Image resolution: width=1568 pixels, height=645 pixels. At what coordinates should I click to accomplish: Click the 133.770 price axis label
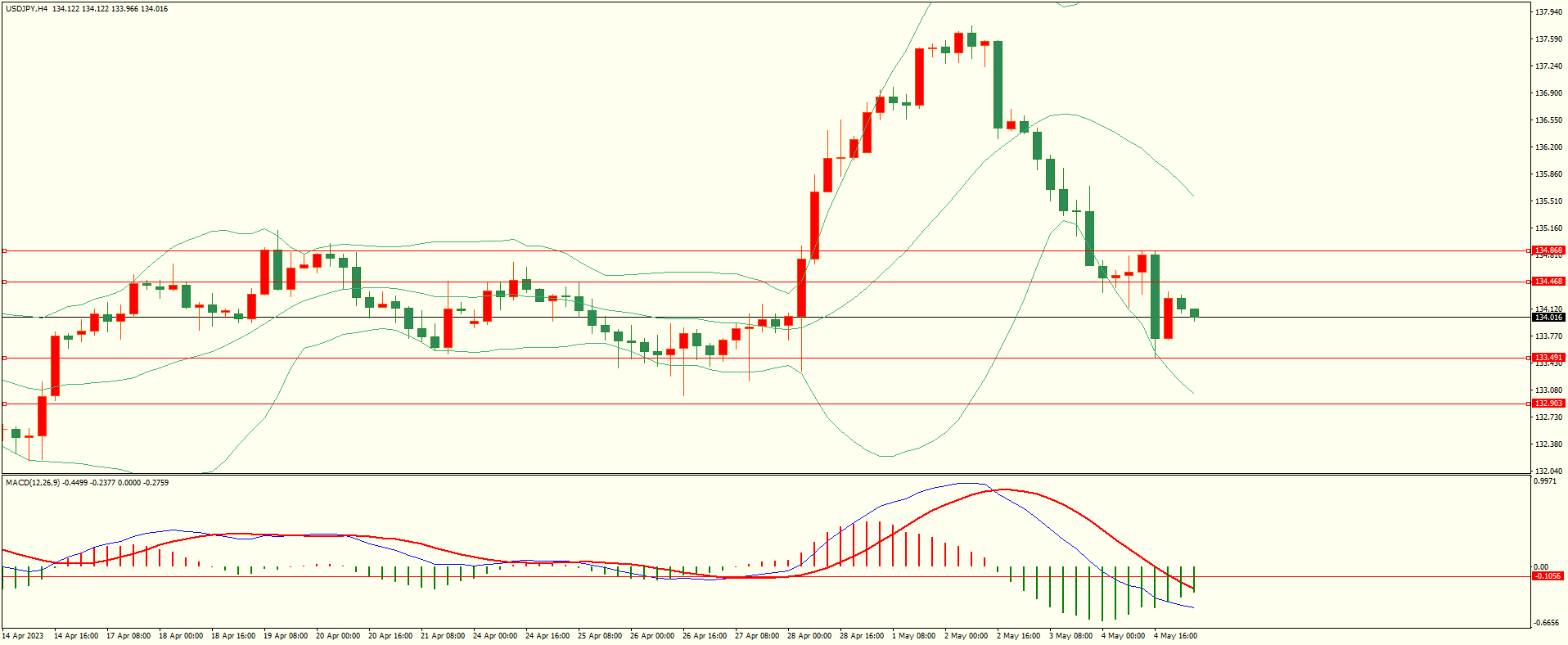coord(1549,336)
